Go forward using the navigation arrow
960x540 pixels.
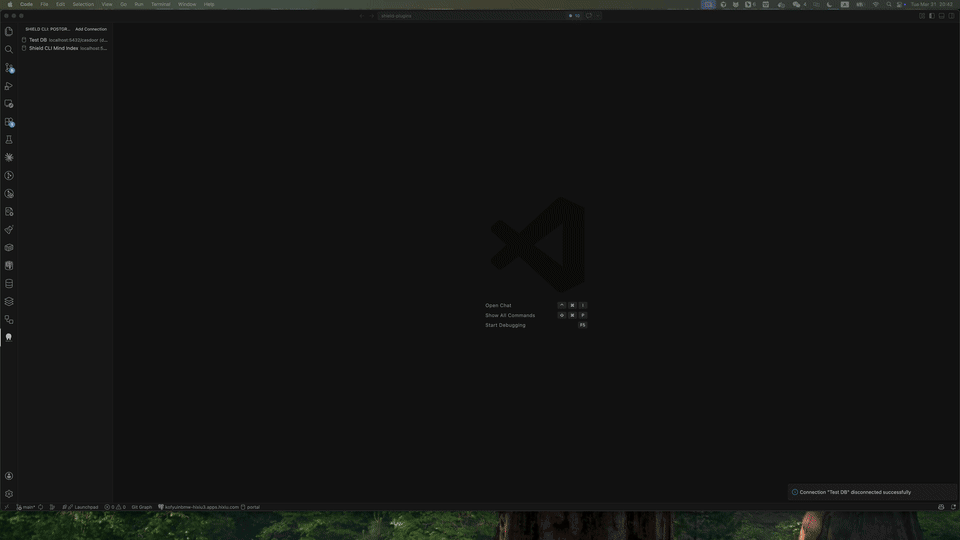click(x=371, y=16)
